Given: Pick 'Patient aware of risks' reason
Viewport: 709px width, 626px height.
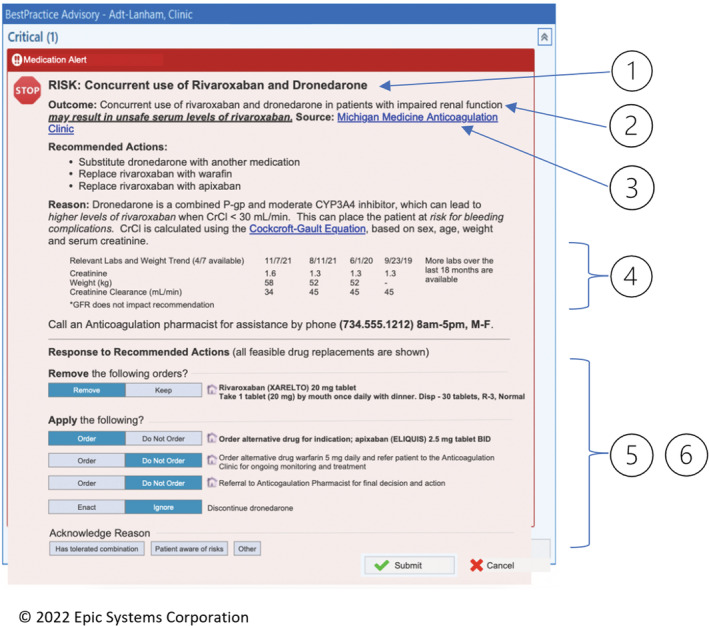Looking at the screenshot, I should (189, 549).
